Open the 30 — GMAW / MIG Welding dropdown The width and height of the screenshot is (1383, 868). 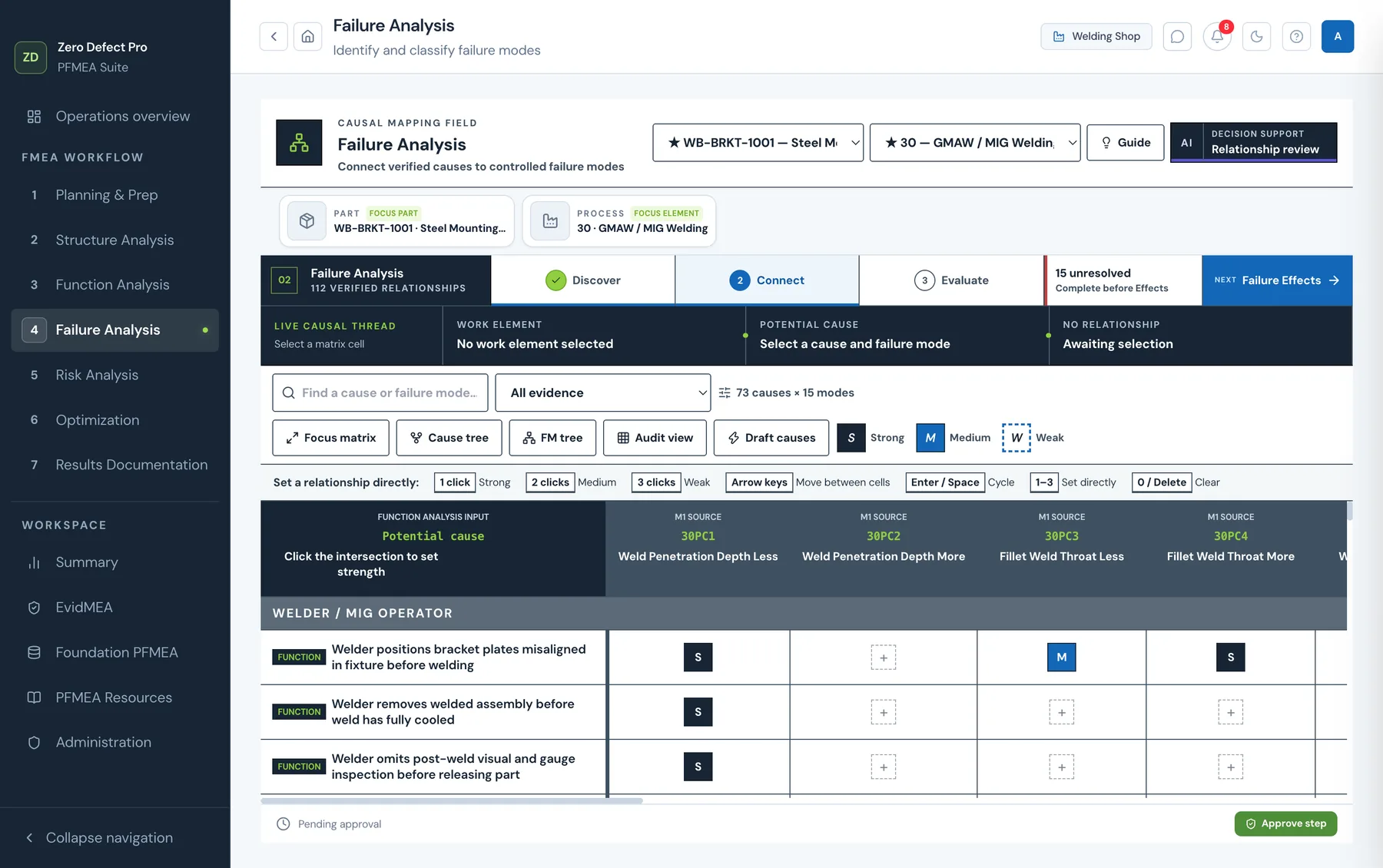click(x=975, y=143)
